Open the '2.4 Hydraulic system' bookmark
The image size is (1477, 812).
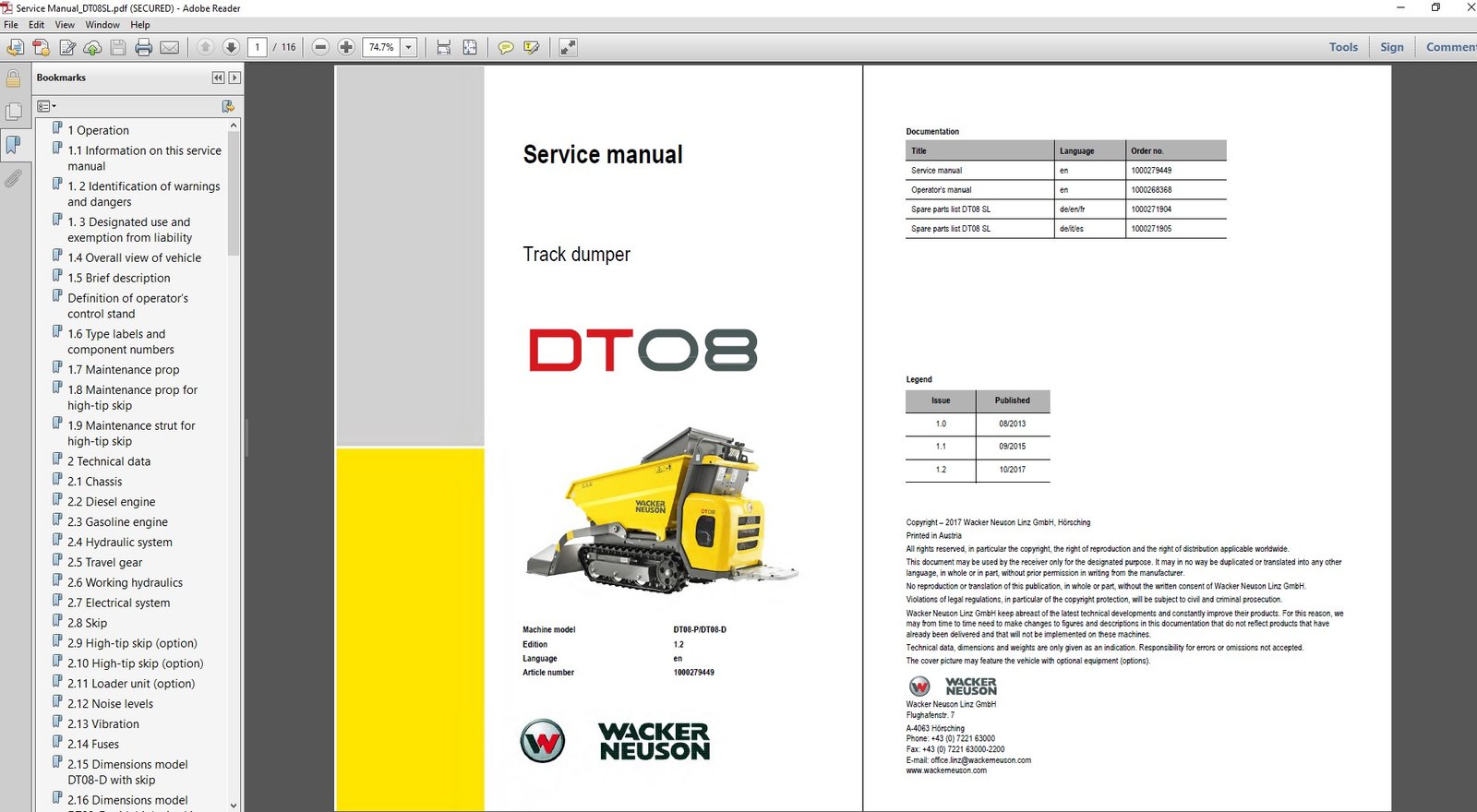(119, 543)
